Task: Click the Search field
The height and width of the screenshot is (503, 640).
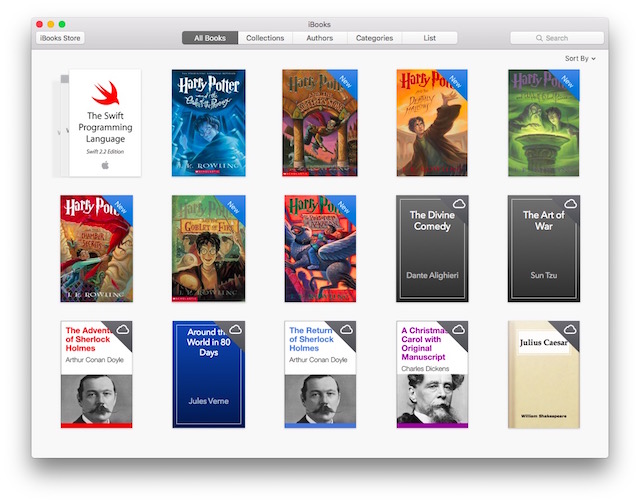Action: pyautogui.click(x=557, y=38)
